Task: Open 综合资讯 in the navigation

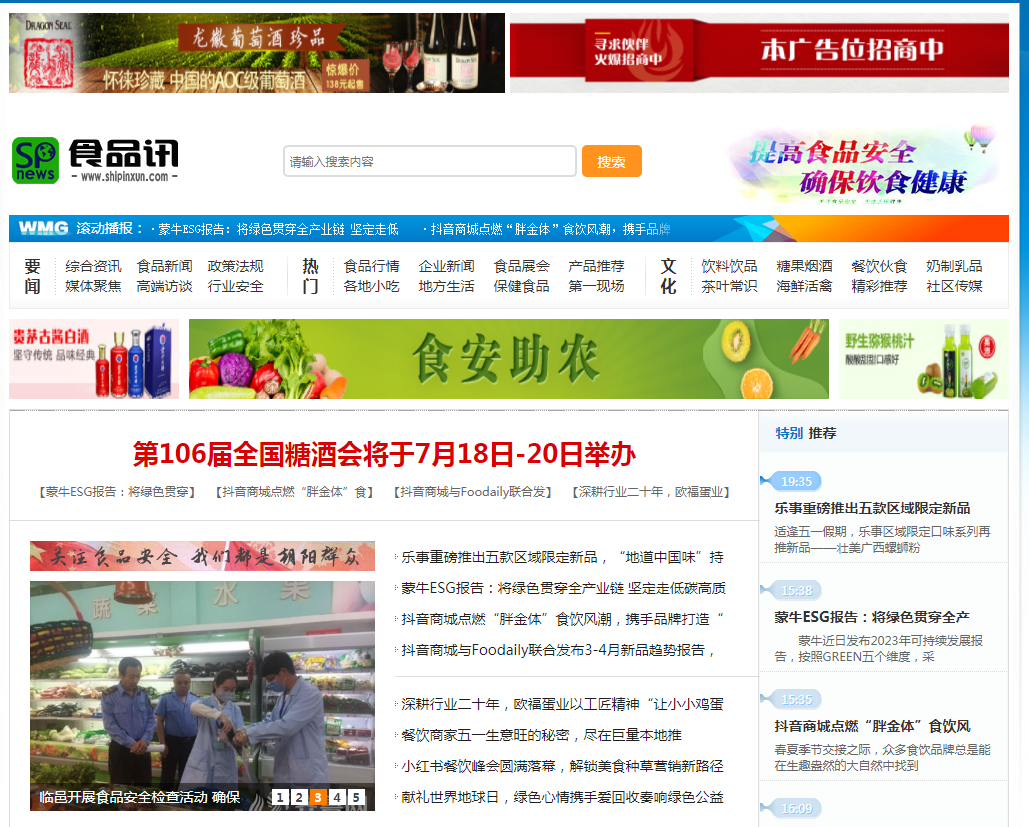Action: pyautogui.click(x=93, y=266)
